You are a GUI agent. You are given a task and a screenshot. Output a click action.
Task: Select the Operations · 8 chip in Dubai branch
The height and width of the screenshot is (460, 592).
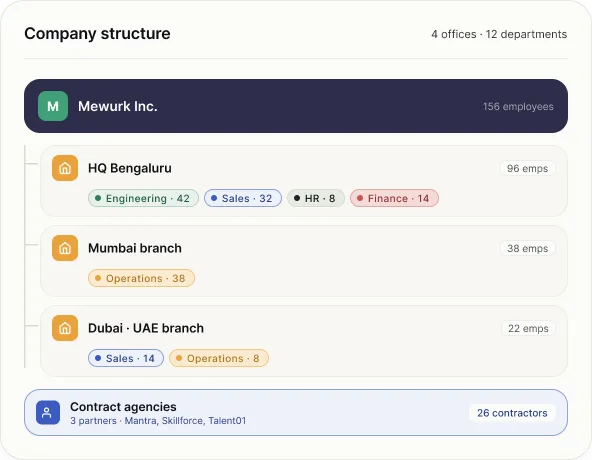[219, 358]
